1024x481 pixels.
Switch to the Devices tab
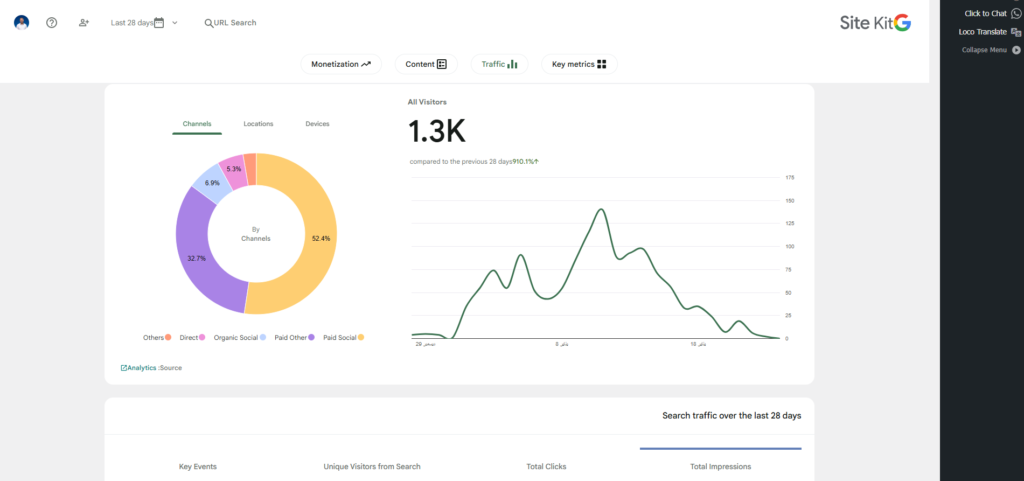[x=317, y=124]
